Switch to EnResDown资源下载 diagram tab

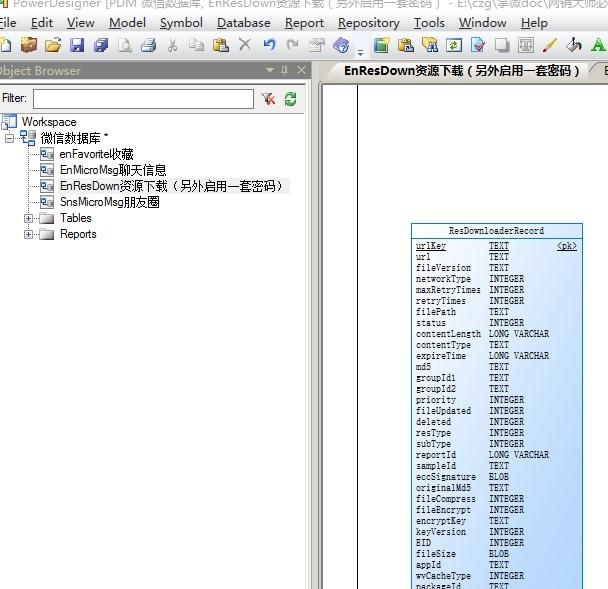461,71
